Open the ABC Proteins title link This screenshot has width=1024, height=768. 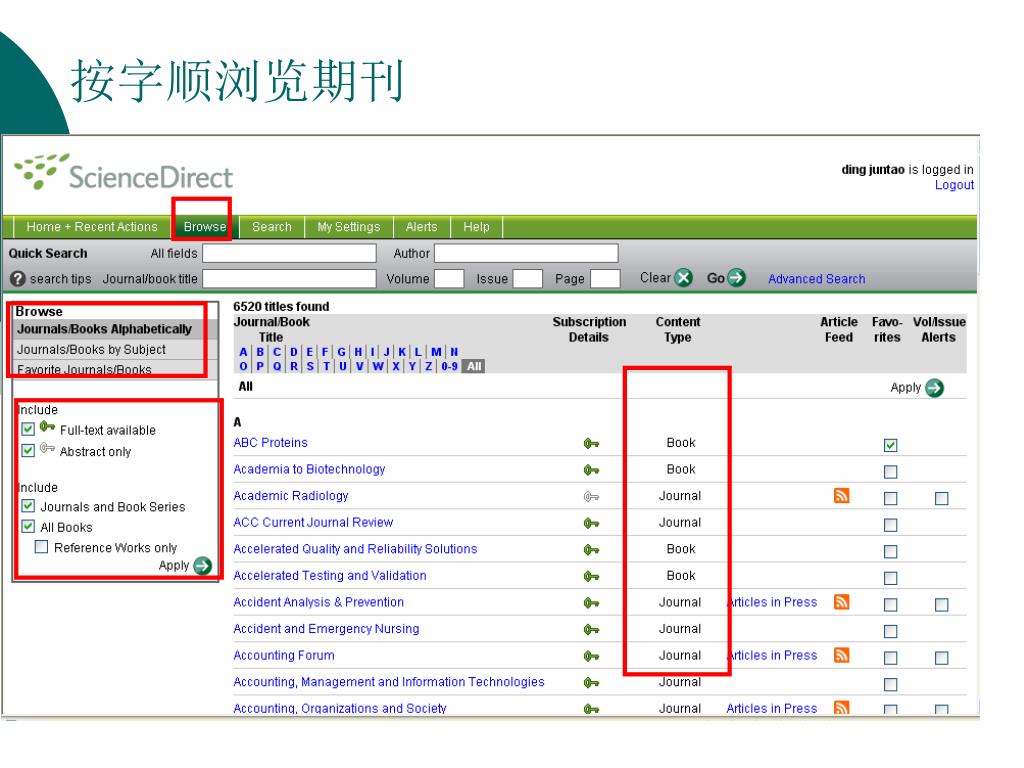point(270,442)
